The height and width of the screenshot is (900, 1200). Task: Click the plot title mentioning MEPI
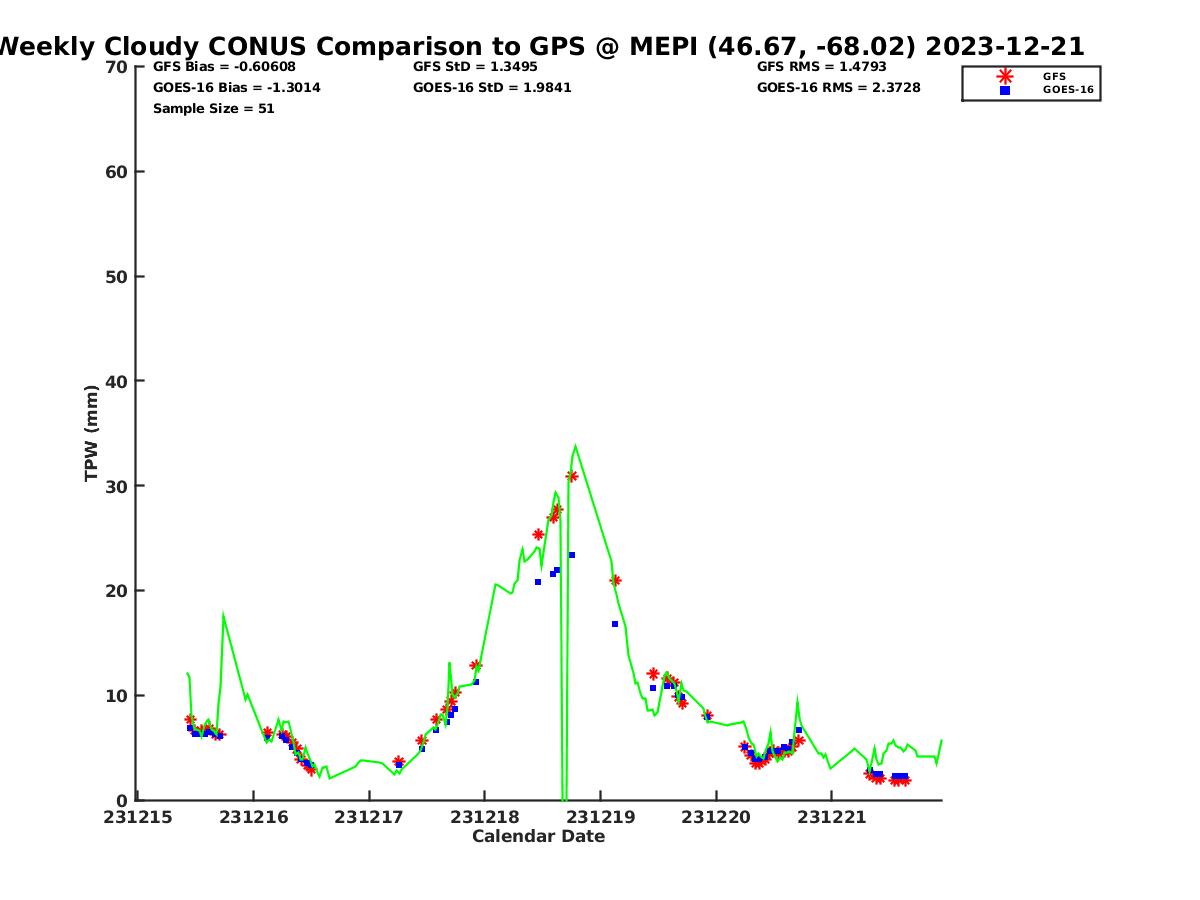point(540,46)
